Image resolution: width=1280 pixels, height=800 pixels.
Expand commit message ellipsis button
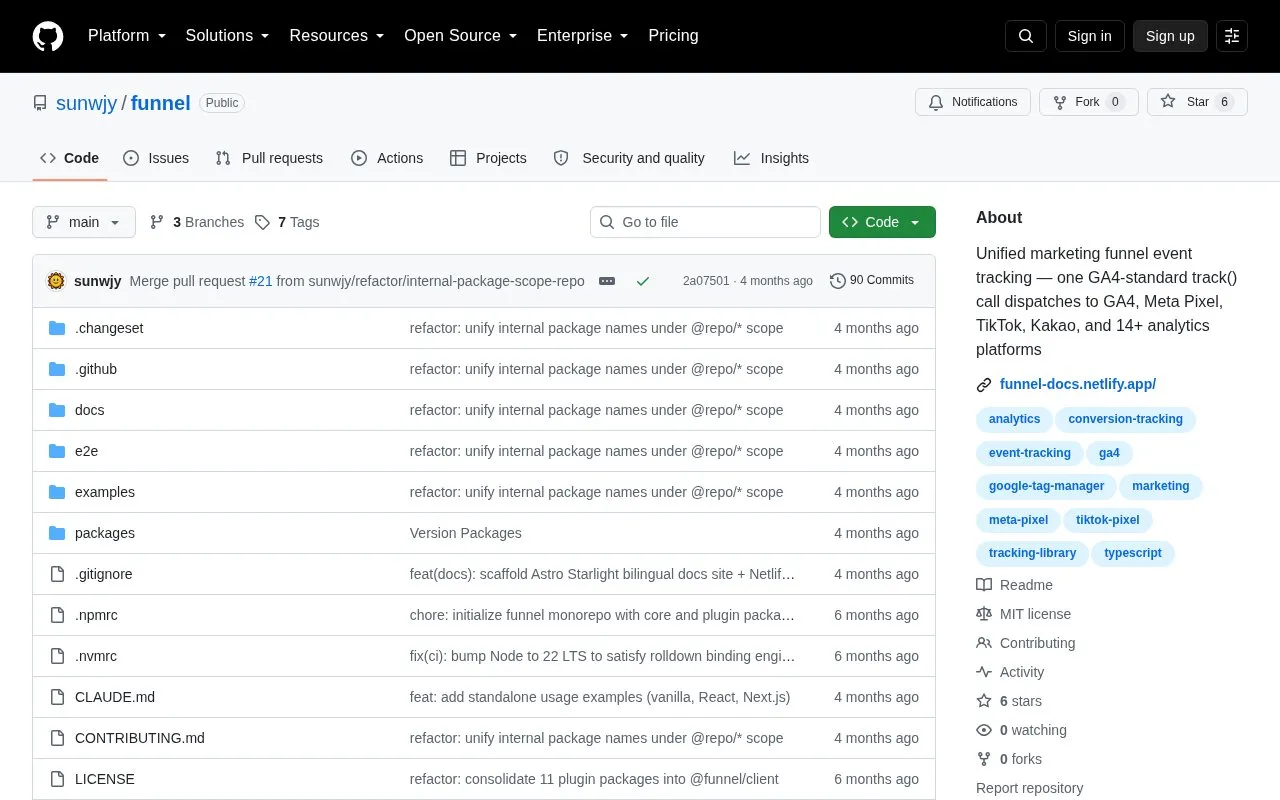tap(607, 281)
